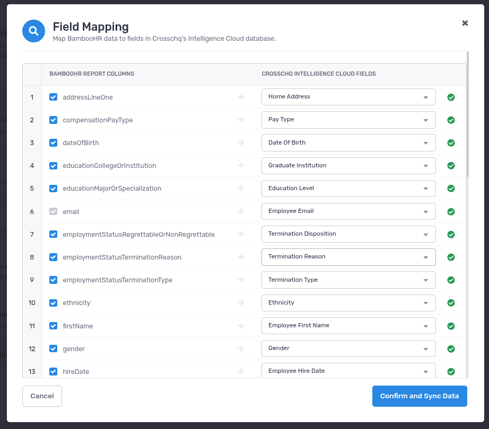Open the Pay Type dropdown
This screenshot has width=489, height=429.
pyautogui.click(x=348, y=120)
